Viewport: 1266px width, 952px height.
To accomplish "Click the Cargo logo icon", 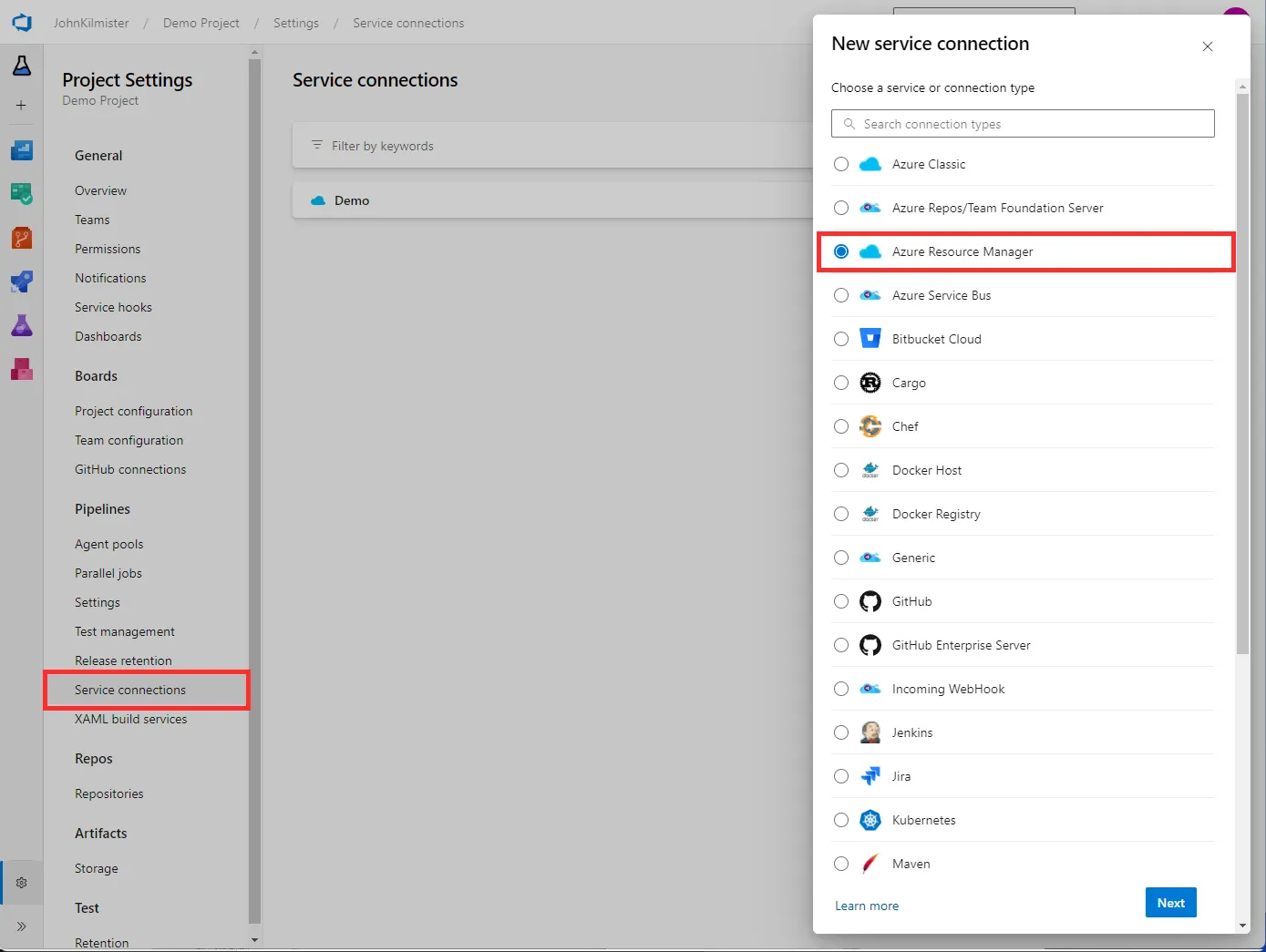I will (x=870, y=383).
